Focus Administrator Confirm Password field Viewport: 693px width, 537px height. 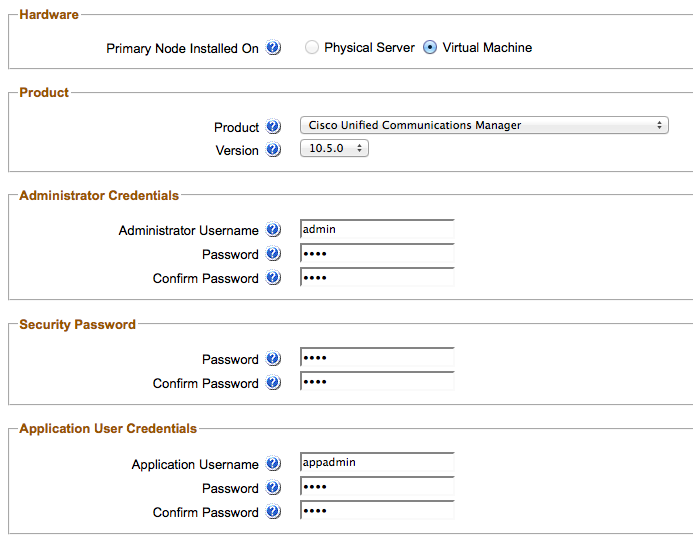point(377,278)
